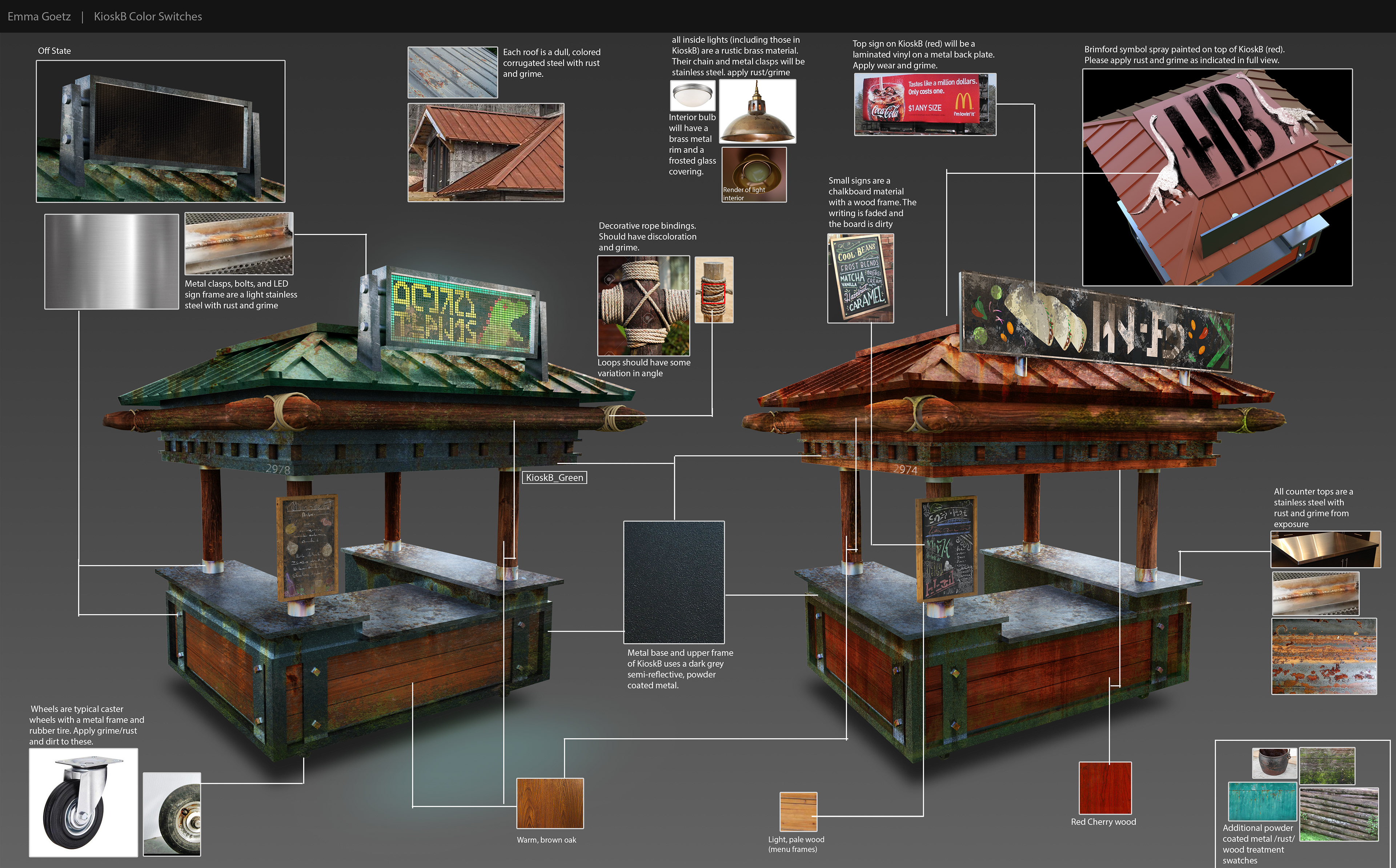
Task: Click the KioskB Color Switches title
Action: [148, 16]
